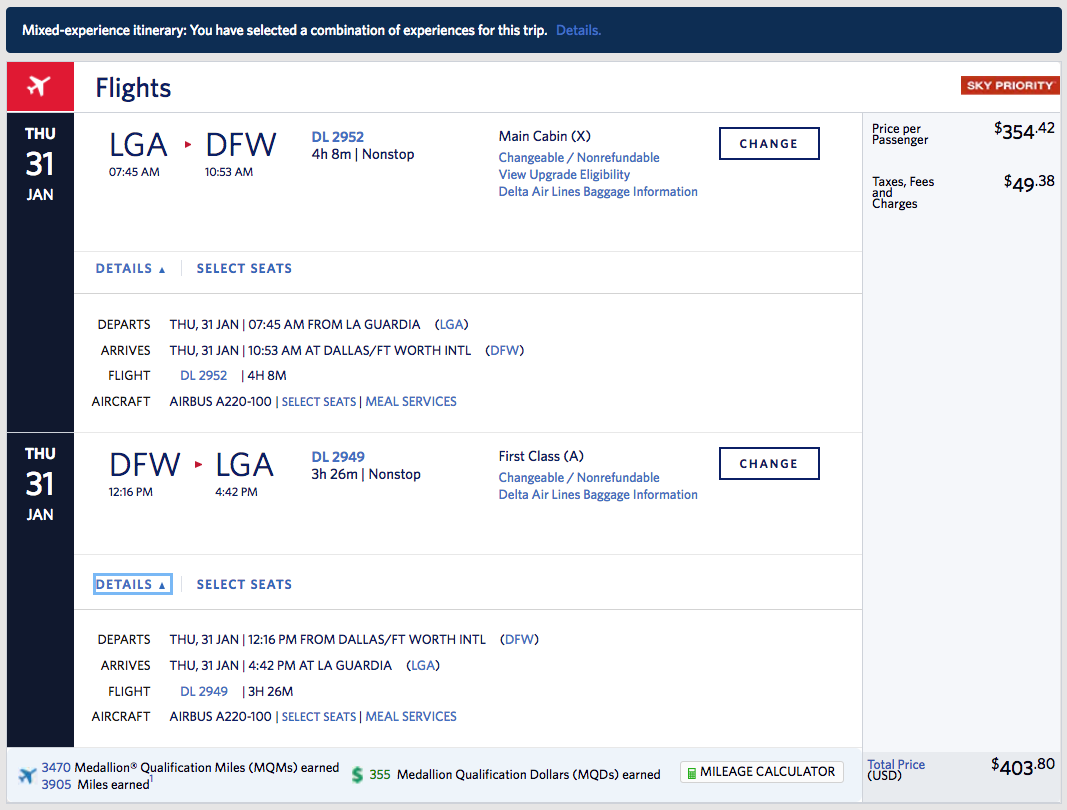Open the Mileage Calculator
Screen dimensions: 1067x810
pos(761,772)
